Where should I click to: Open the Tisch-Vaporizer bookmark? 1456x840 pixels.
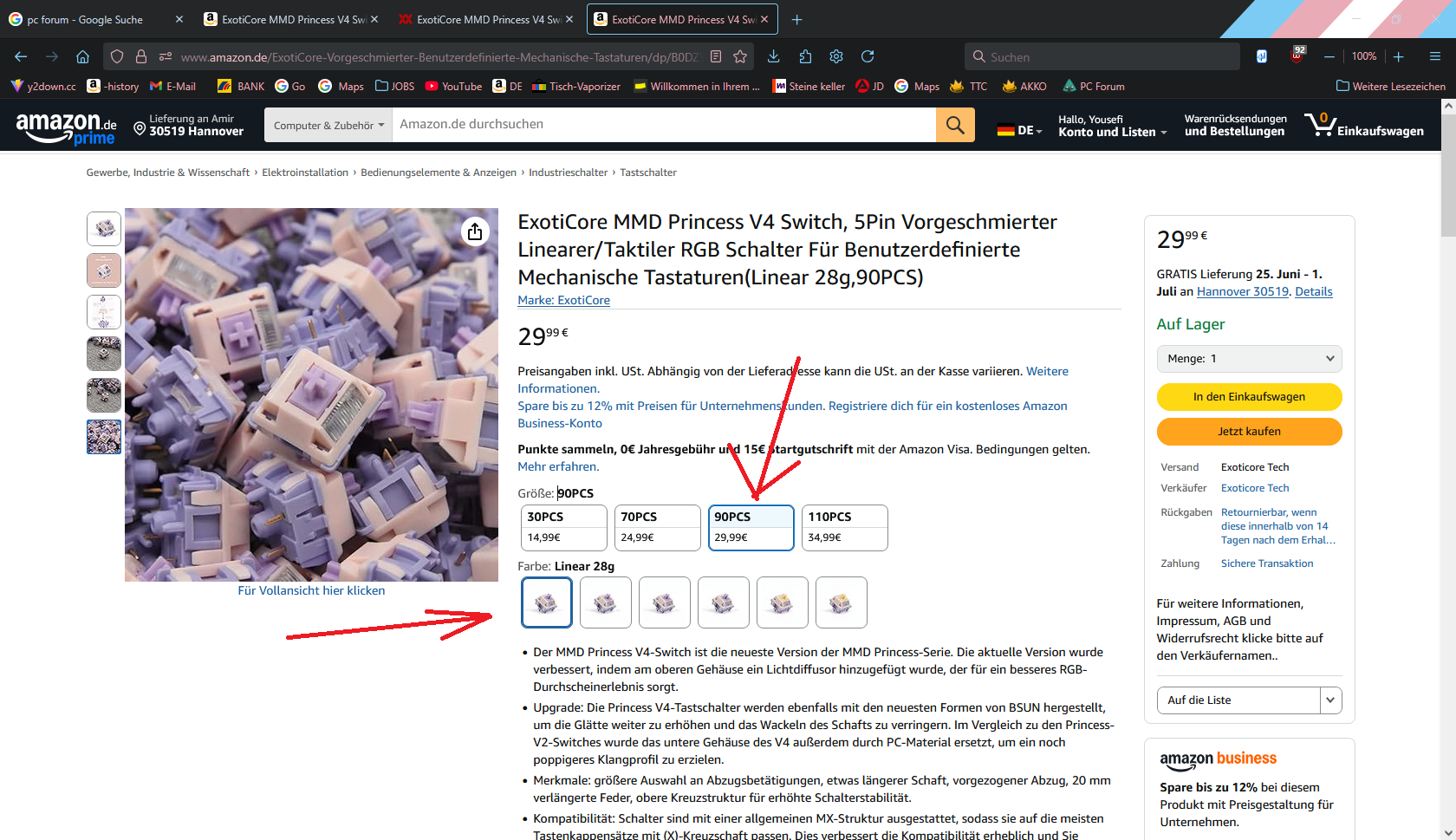[x=576, y=86]
